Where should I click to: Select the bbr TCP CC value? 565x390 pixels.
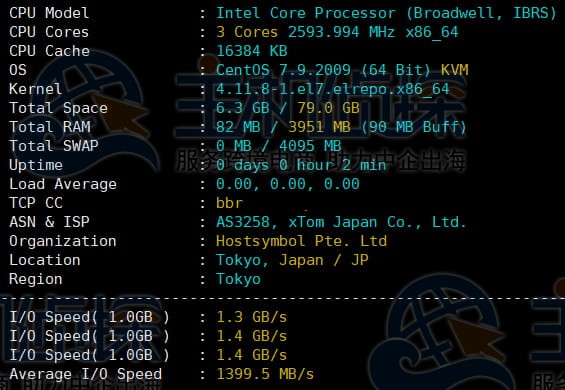[x=229, y=203]
